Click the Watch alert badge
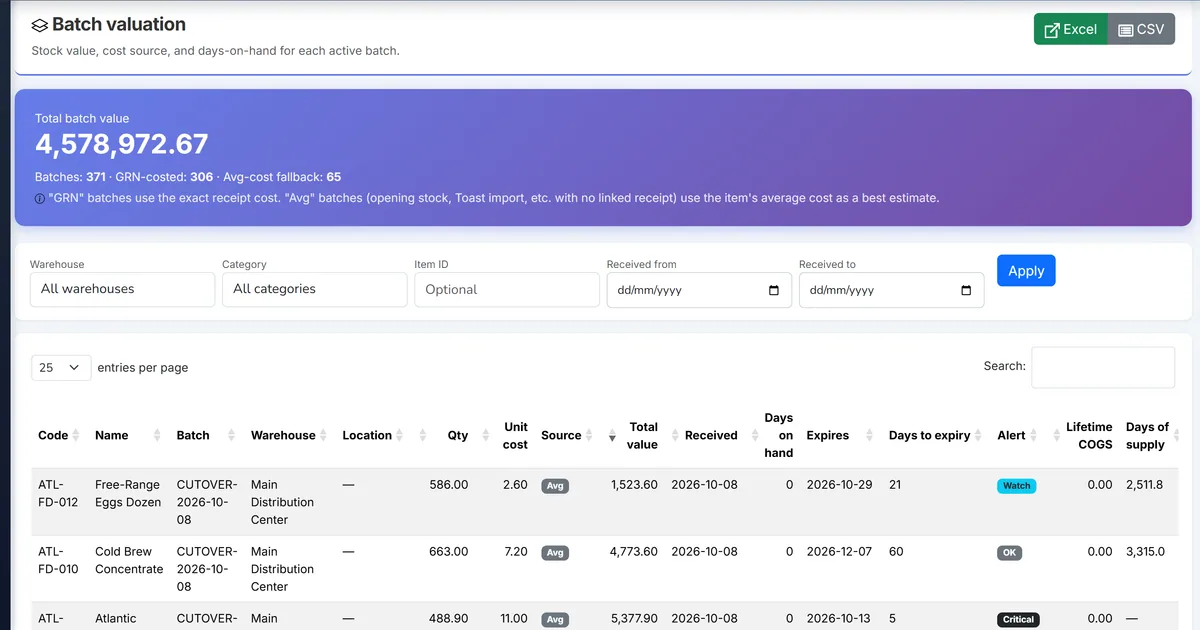Screen dimensions: 1200x630 (x=1017, y=486)
